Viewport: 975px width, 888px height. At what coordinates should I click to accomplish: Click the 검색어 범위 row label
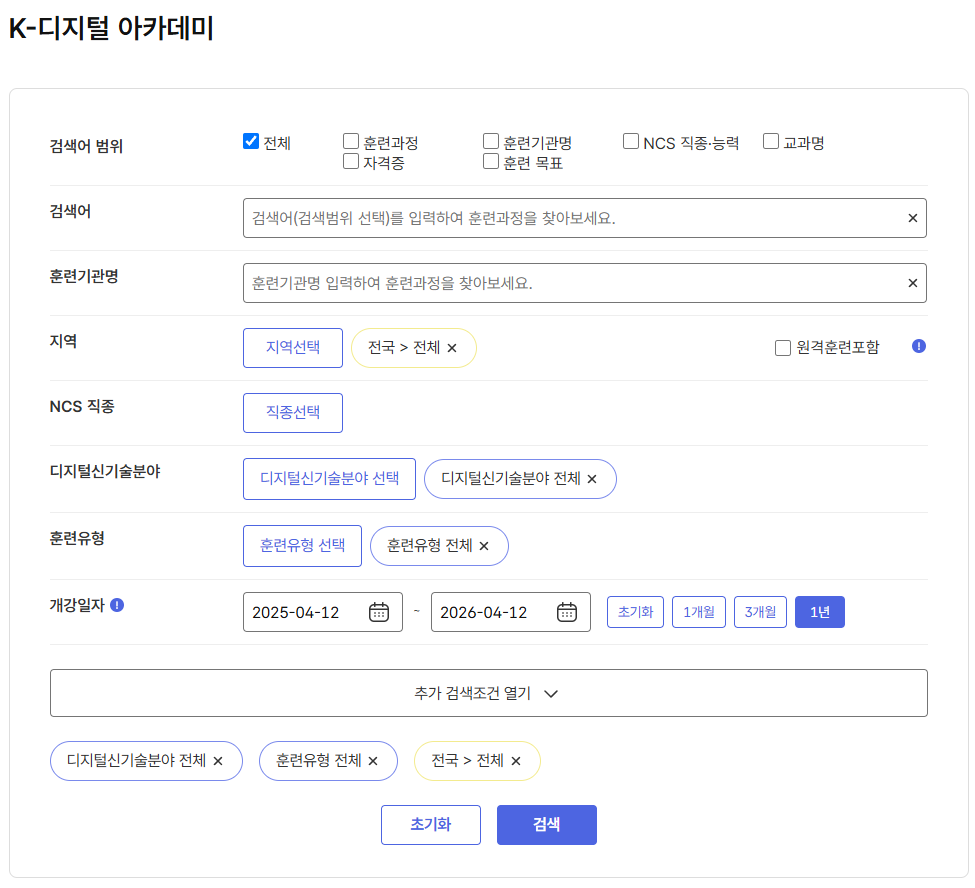[86, 146]
